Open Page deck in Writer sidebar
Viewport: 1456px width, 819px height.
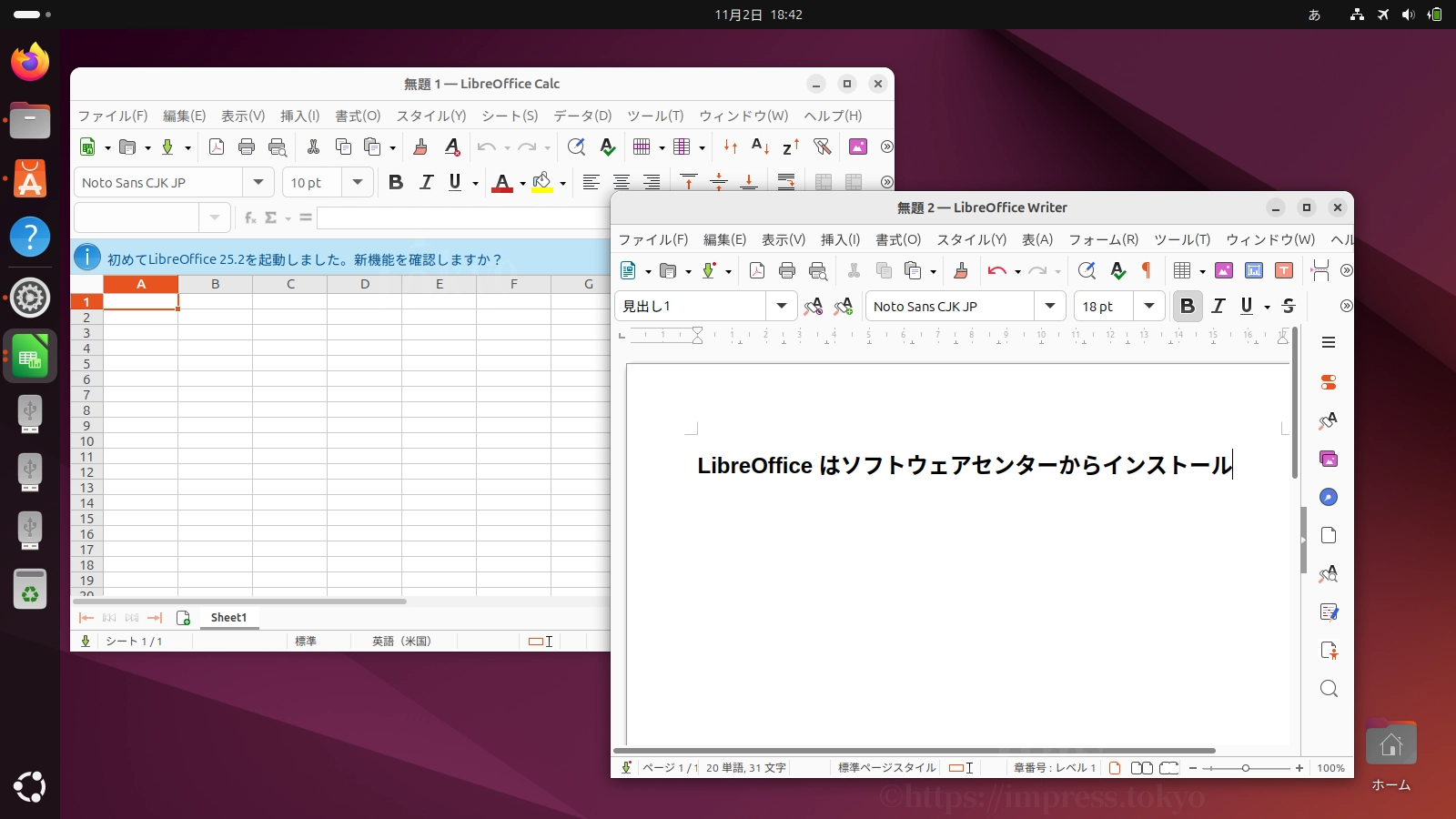[1329, 535]
